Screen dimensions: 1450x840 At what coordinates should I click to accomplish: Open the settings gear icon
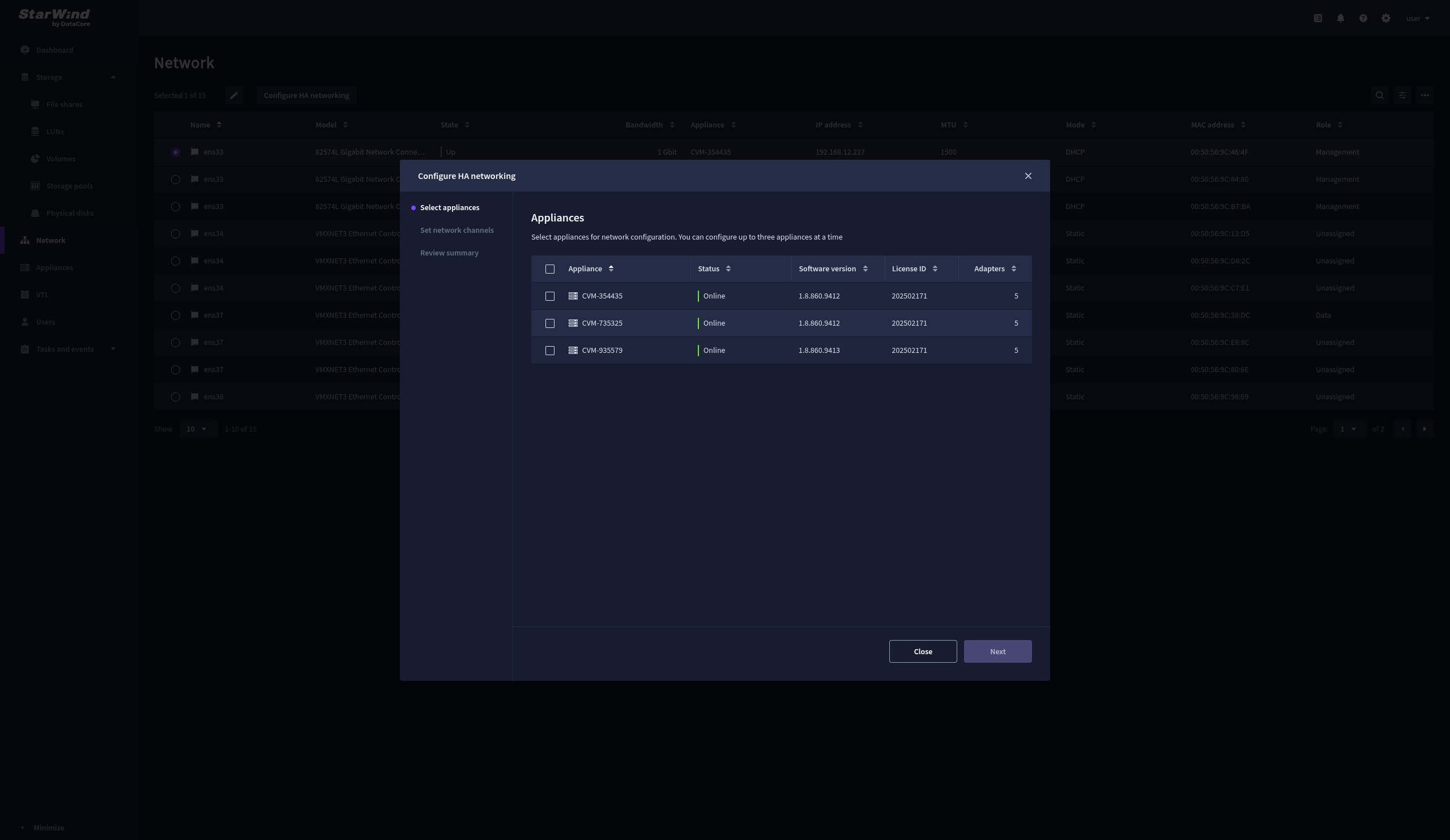pyautogui.click(x=1385, y=19)
